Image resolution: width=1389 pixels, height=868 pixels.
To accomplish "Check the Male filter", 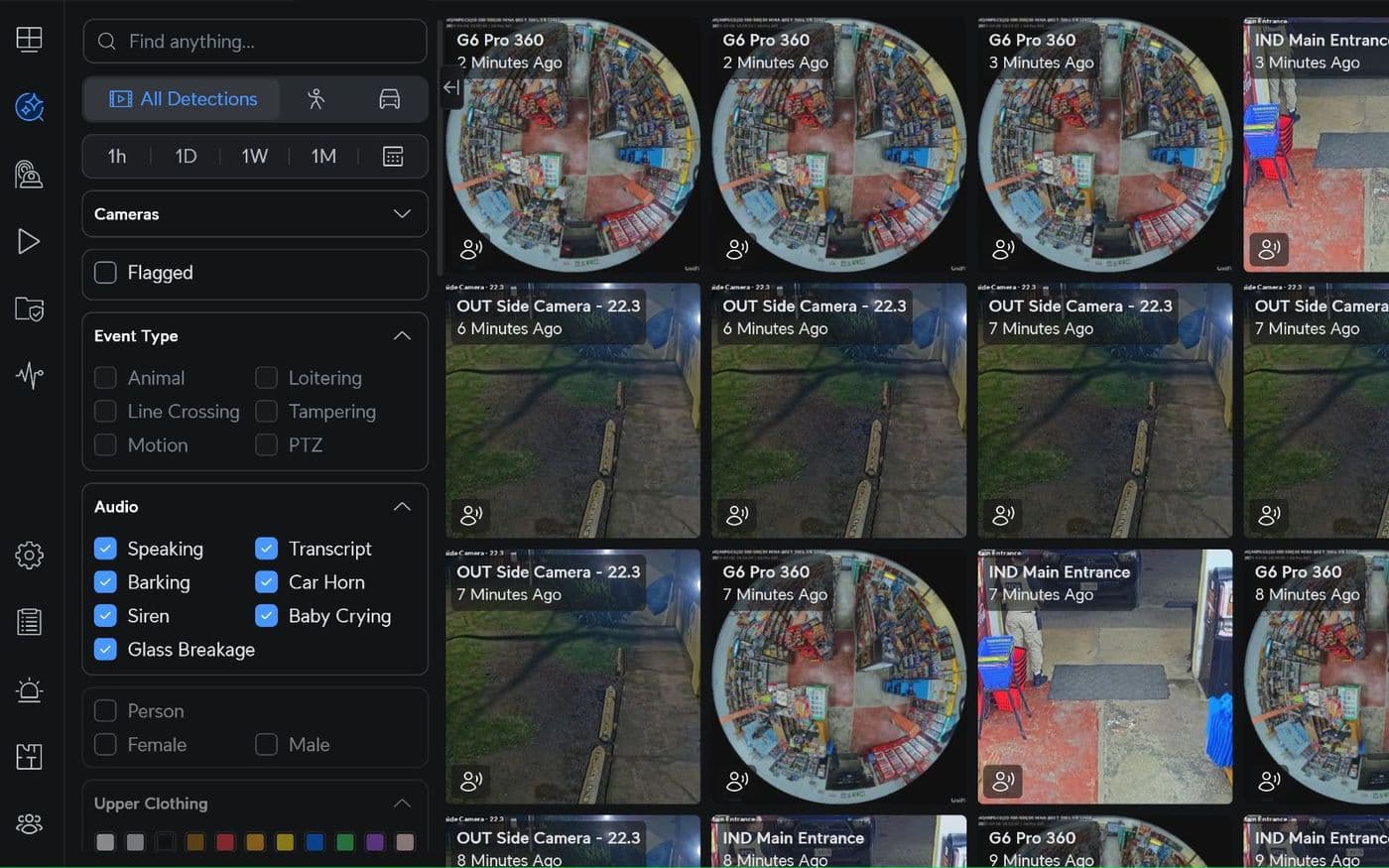I will 266,744.
